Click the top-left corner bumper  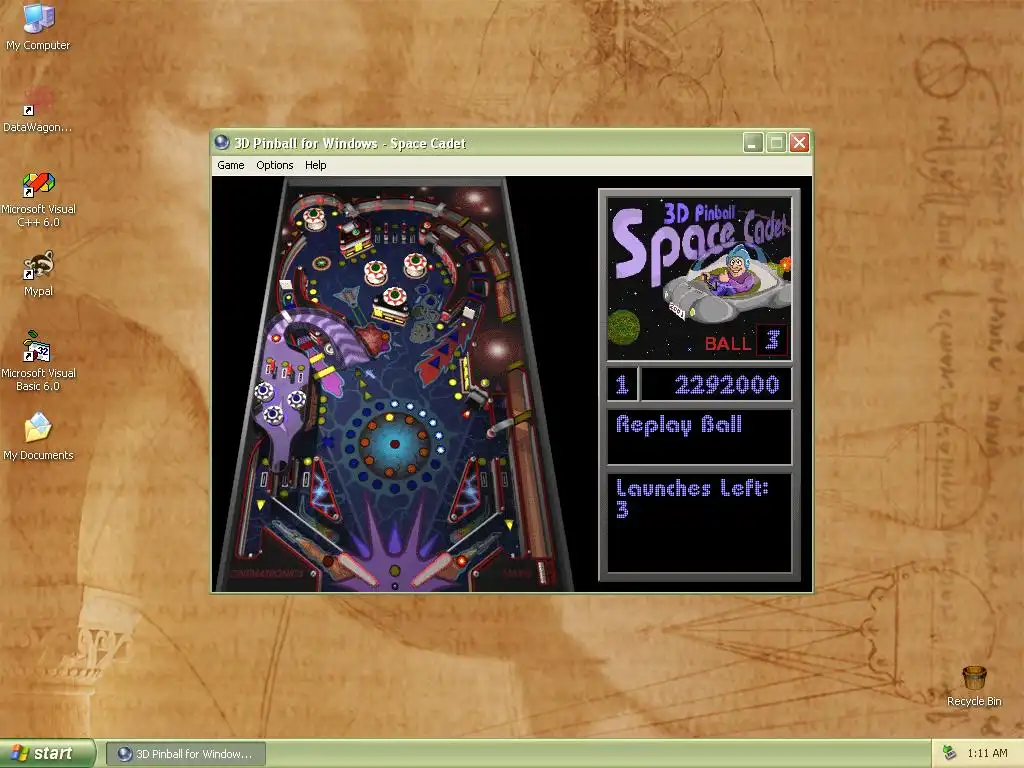pyautogui.click(x=314, y=218)
